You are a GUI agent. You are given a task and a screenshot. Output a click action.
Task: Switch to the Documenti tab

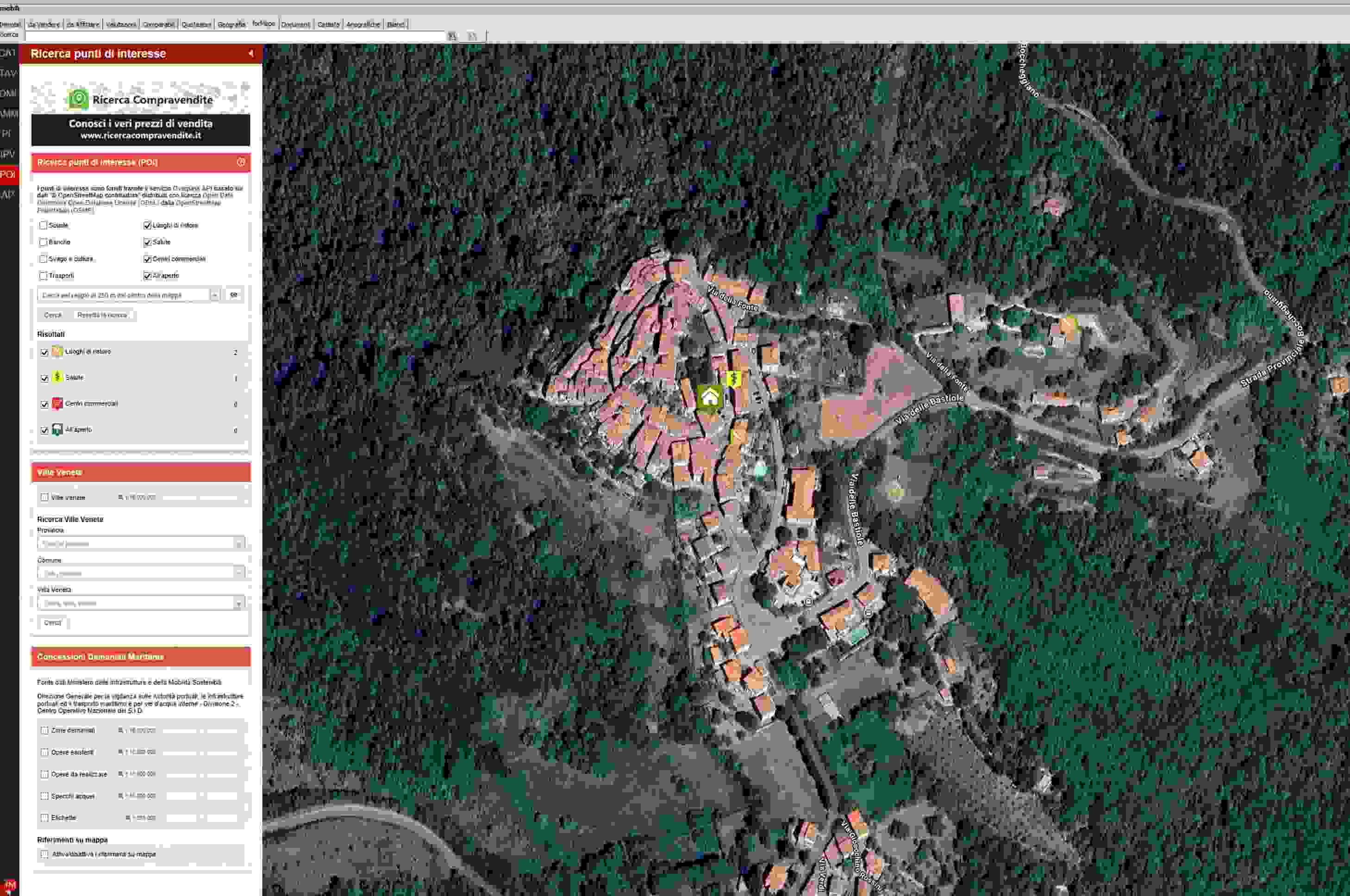[x=295, y=24]
